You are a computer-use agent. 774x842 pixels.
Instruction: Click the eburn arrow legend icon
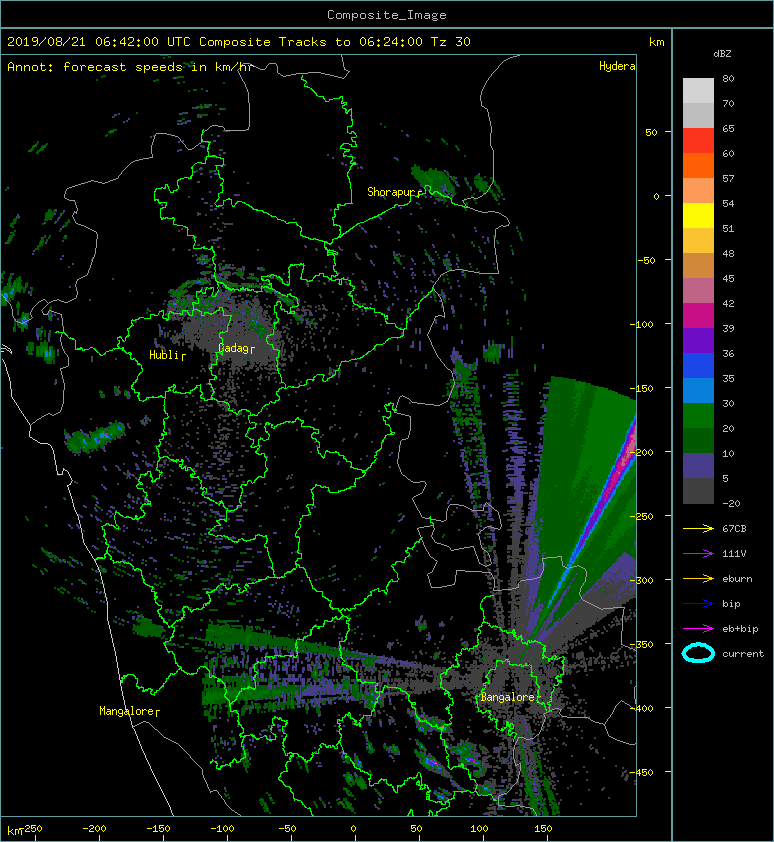[698, 578]
